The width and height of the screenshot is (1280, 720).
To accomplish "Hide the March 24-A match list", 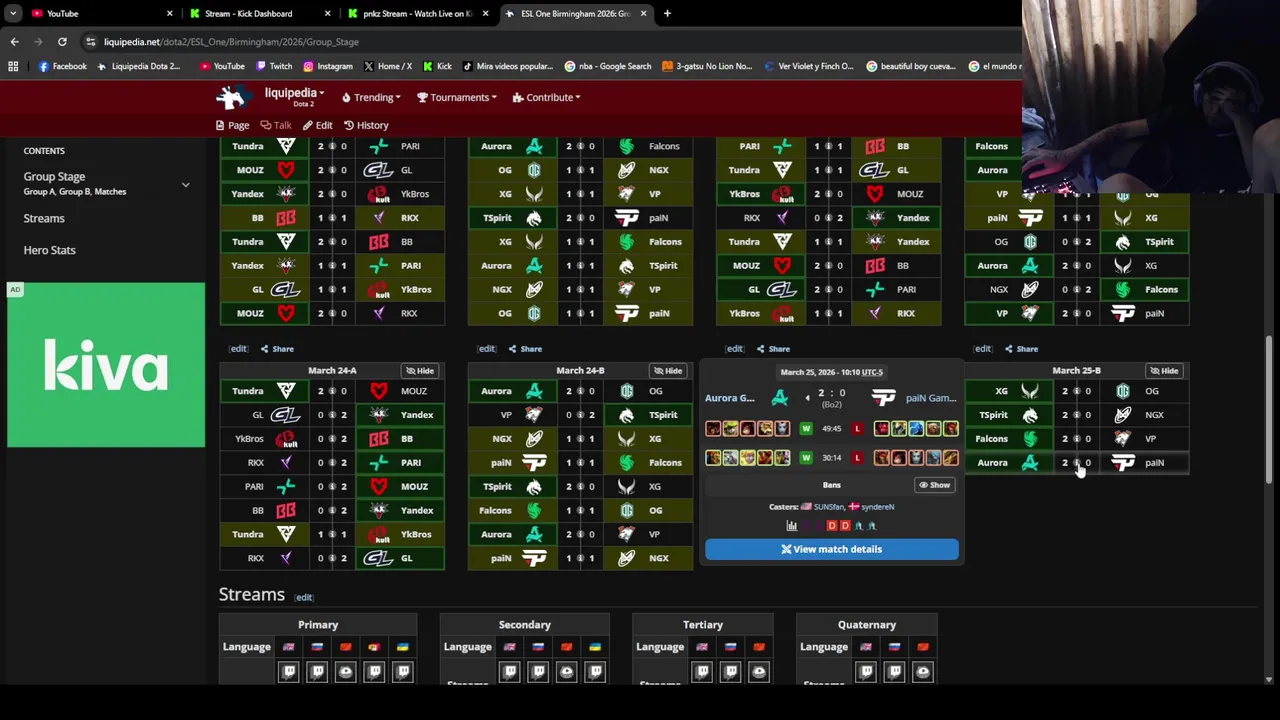I will pos(419,370).
